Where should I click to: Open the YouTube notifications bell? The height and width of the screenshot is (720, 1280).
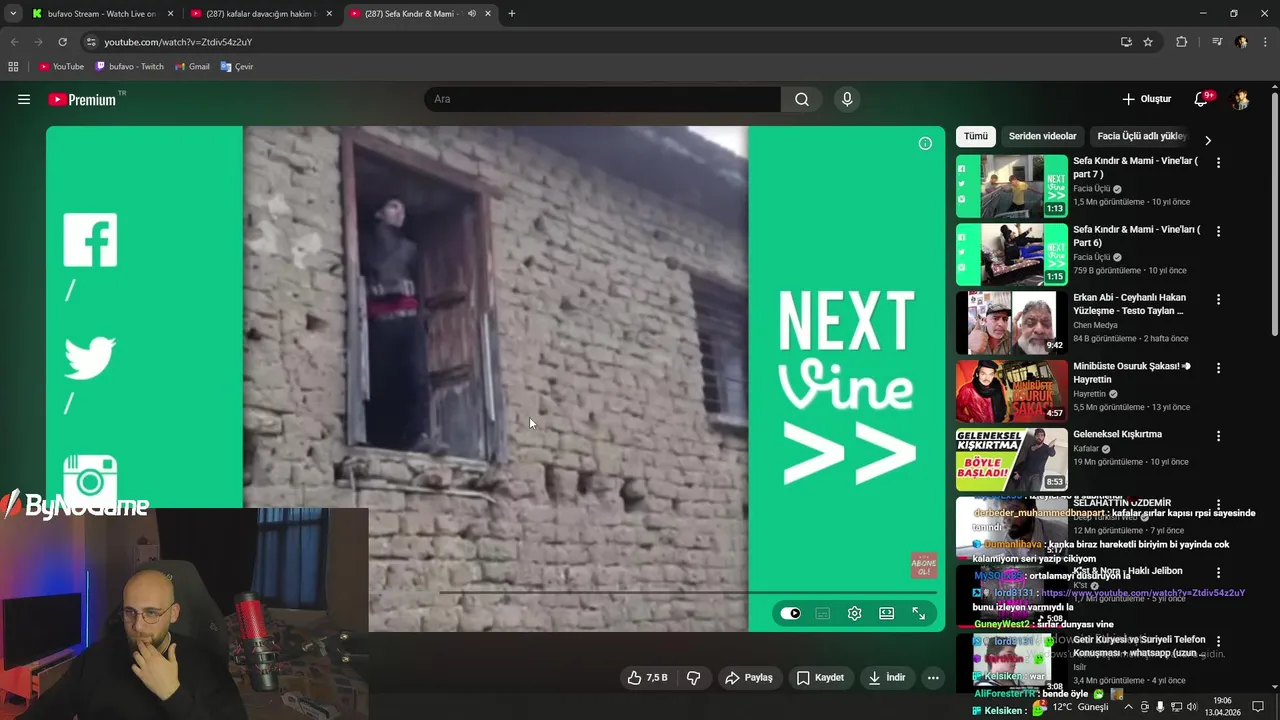coord(1202,99)
